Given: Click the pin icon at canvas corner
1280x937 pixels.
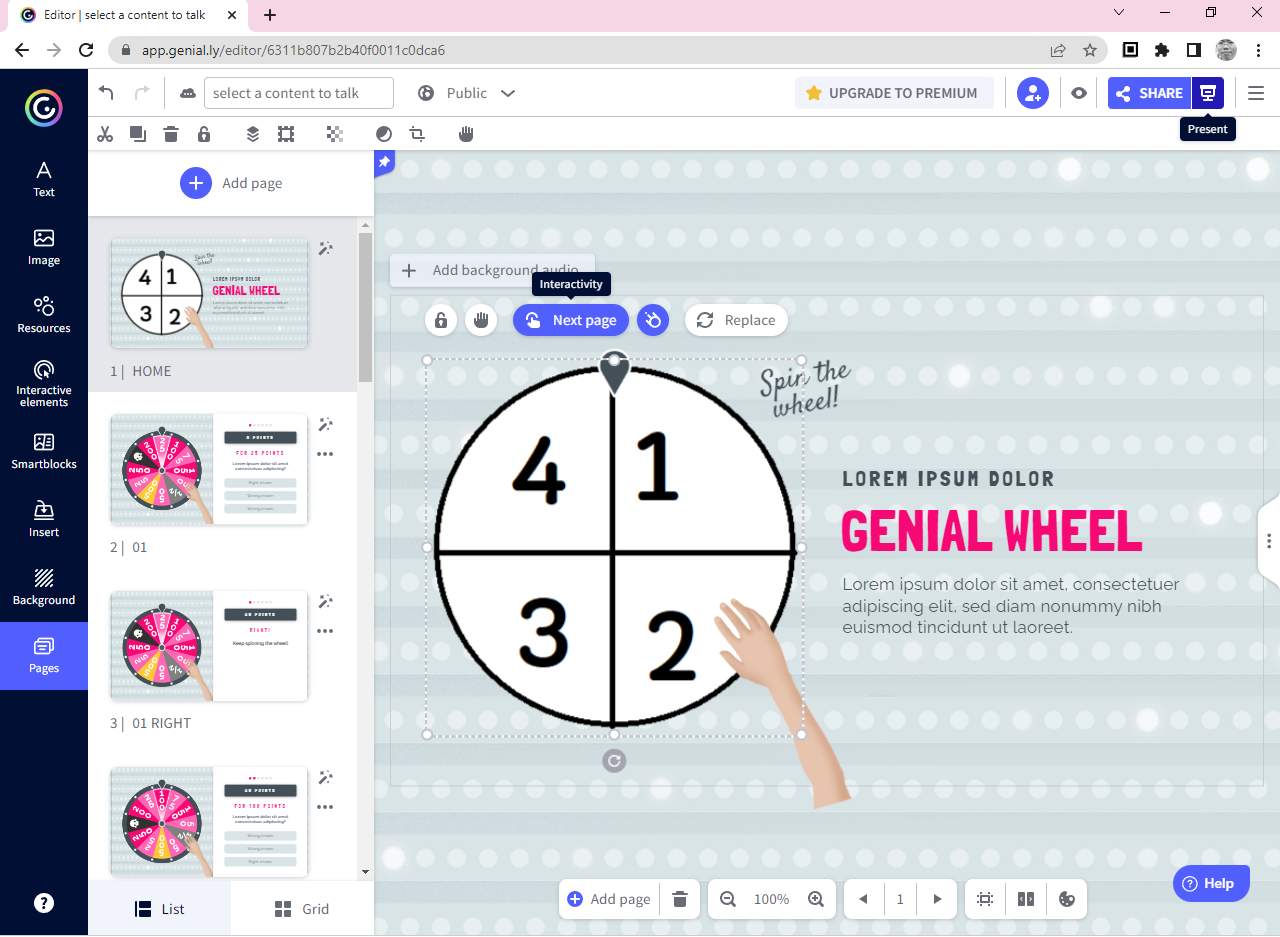Looking at the screenshot, I should 384,163.
